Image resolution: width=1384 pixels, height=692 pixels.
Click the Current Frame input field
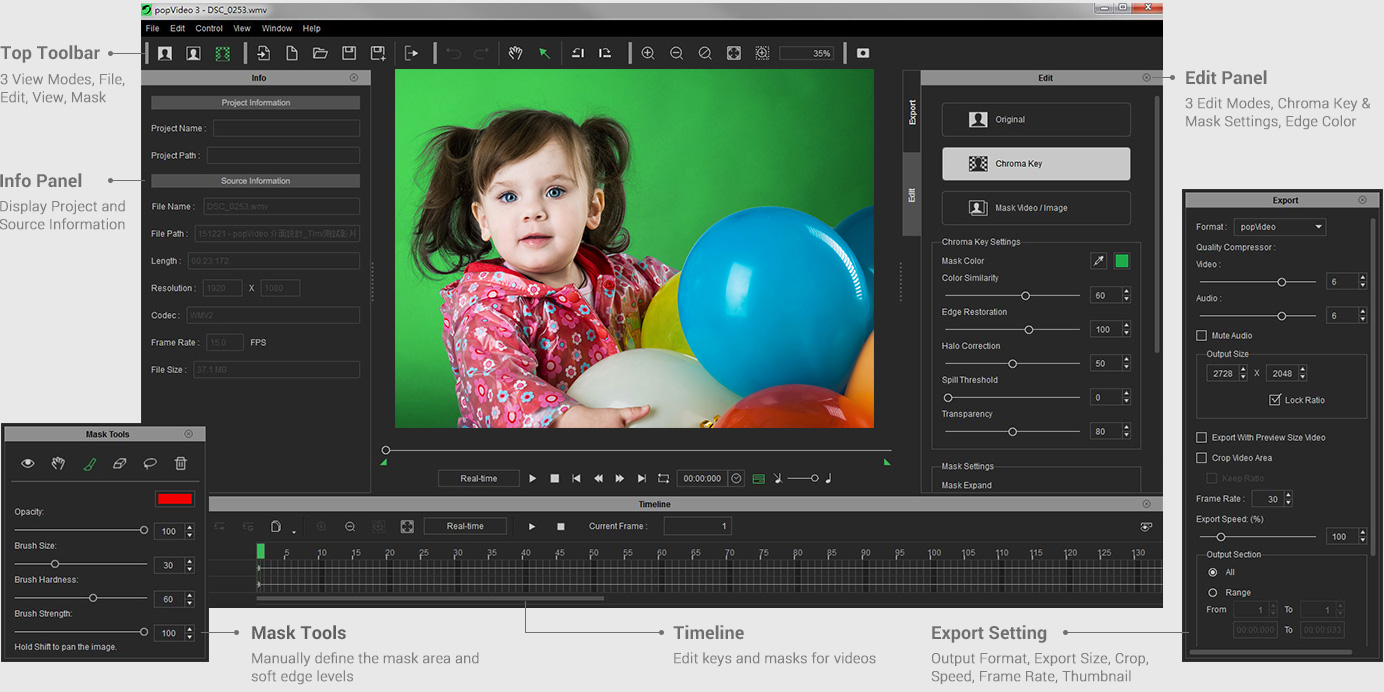[x=697, y=526]
